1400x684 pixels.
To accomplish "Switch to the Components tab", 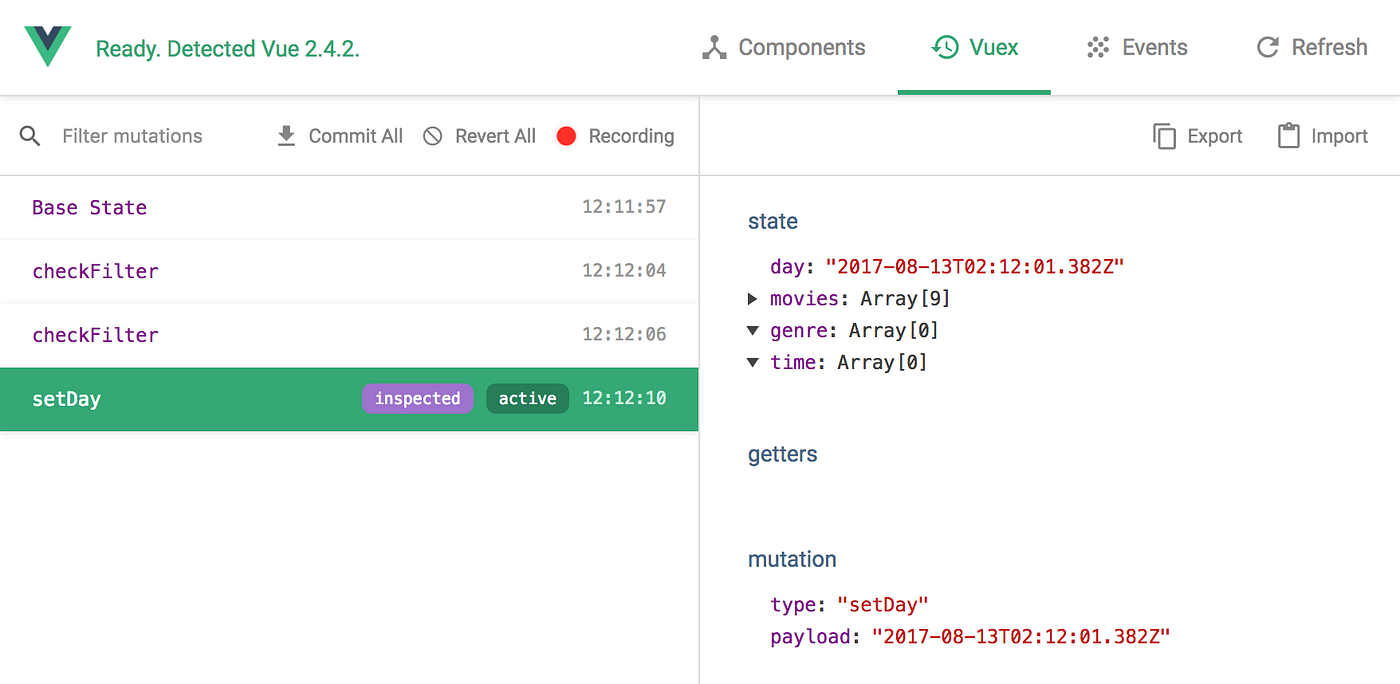I will [784, 46].
